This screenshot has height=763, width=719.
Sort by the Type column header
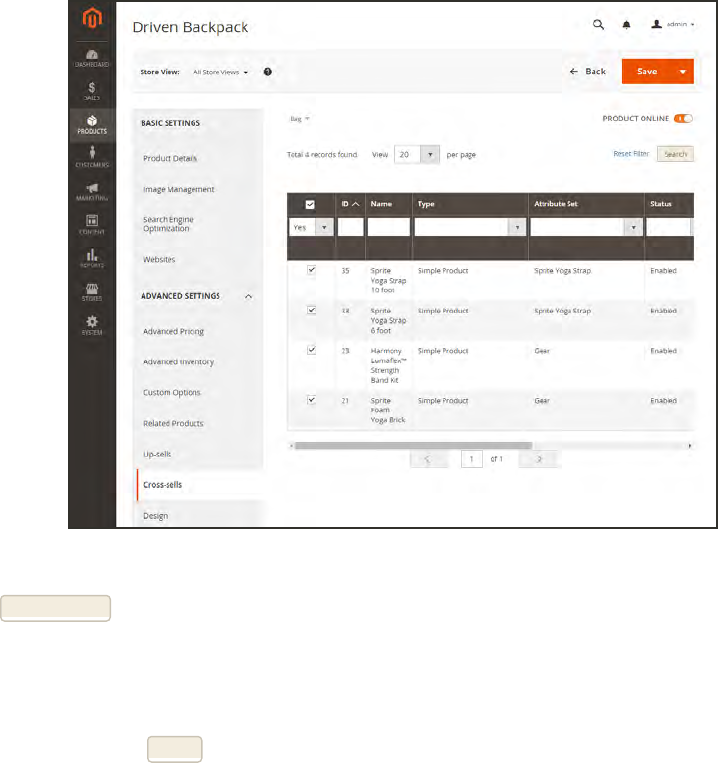[426, 204]
